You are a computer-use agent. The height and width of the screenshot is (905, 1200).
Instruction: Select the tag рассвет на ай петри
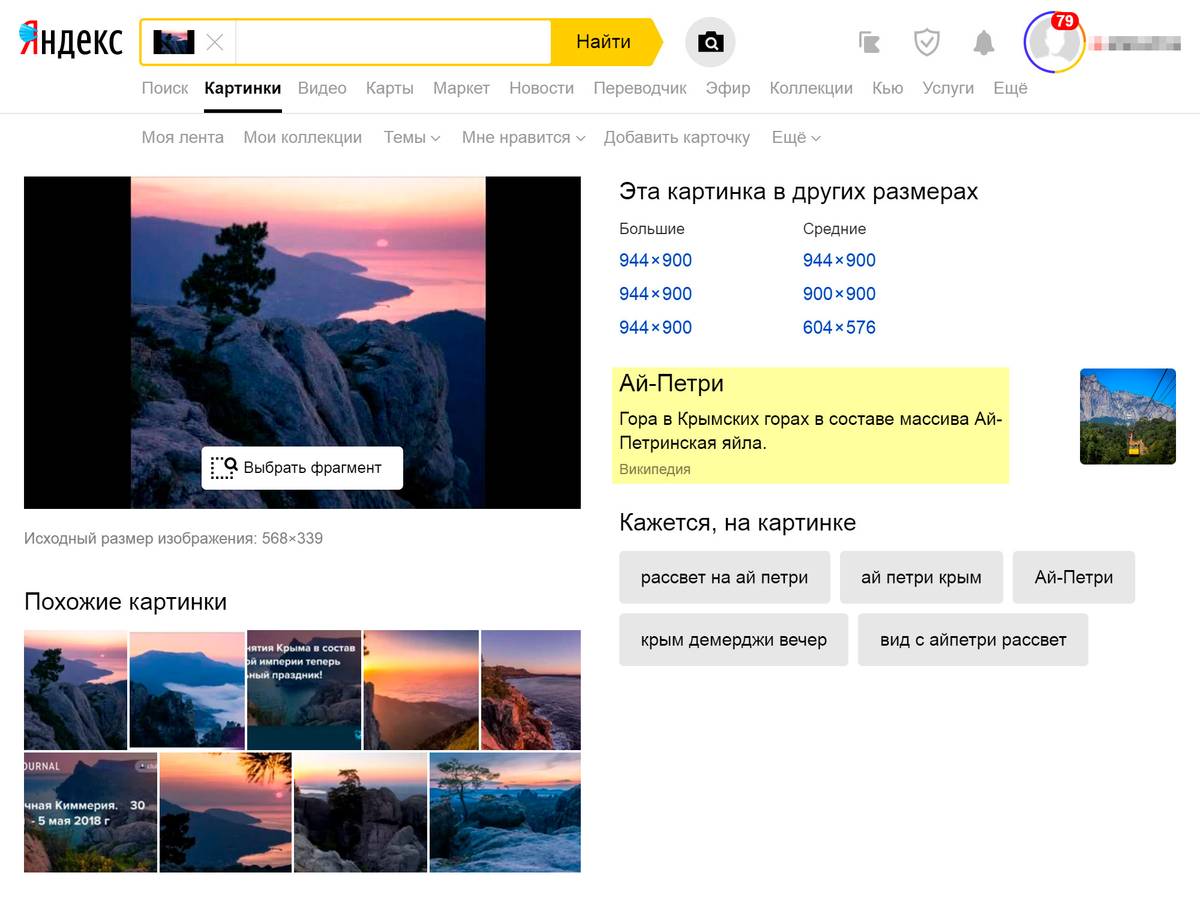723,577
